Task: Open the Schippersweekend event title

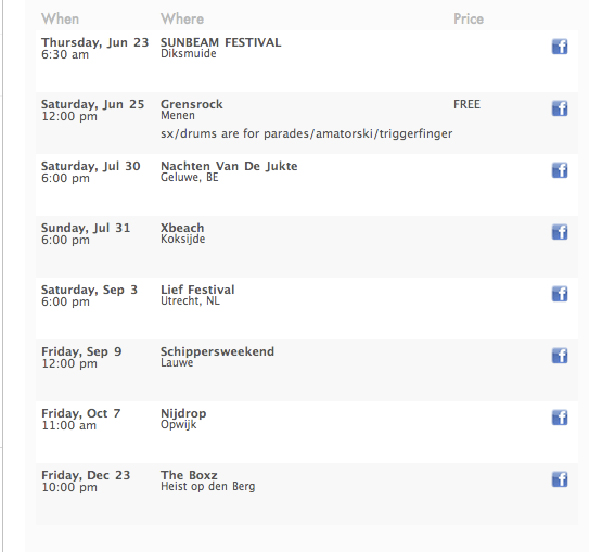Action: click(x=217, y=351)
